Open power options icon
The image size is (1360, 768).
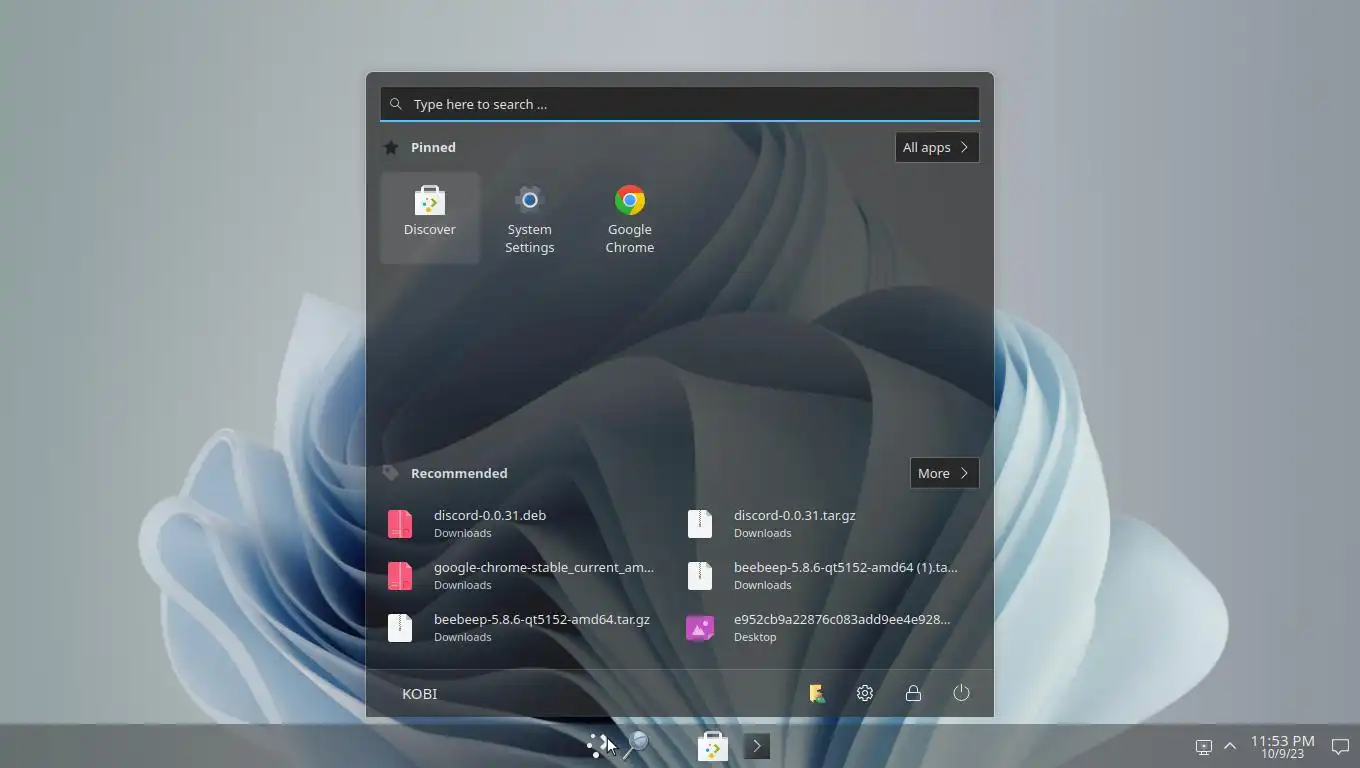(961, 693)
